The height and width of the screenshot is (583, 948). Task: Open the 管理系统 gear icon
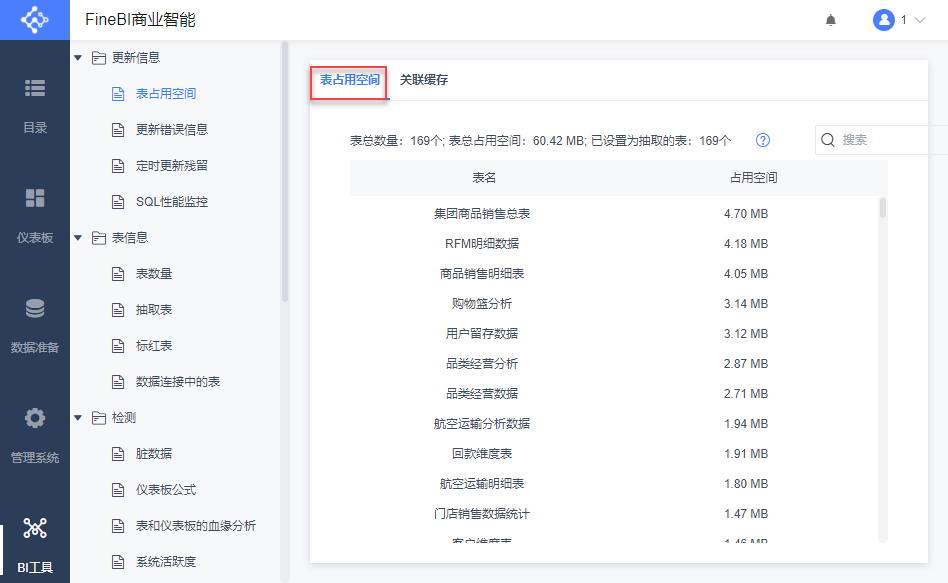coord(35,418)
